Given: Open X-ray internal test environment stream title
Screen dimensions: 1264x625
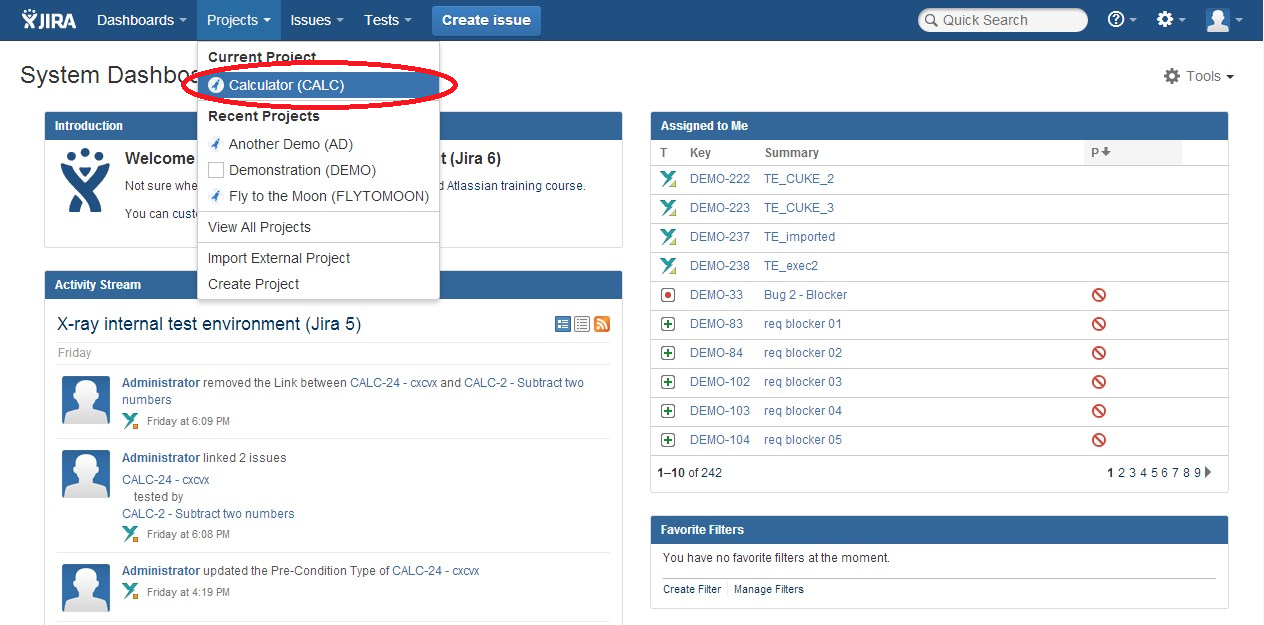Looking at the screenshot, I should (209, 324).
